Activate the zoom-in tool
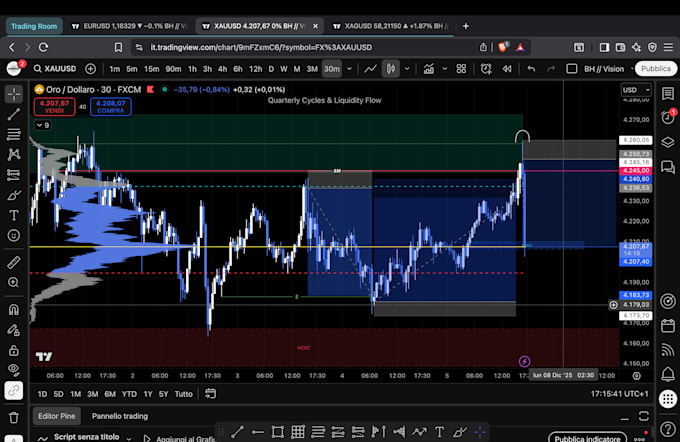 14,282
